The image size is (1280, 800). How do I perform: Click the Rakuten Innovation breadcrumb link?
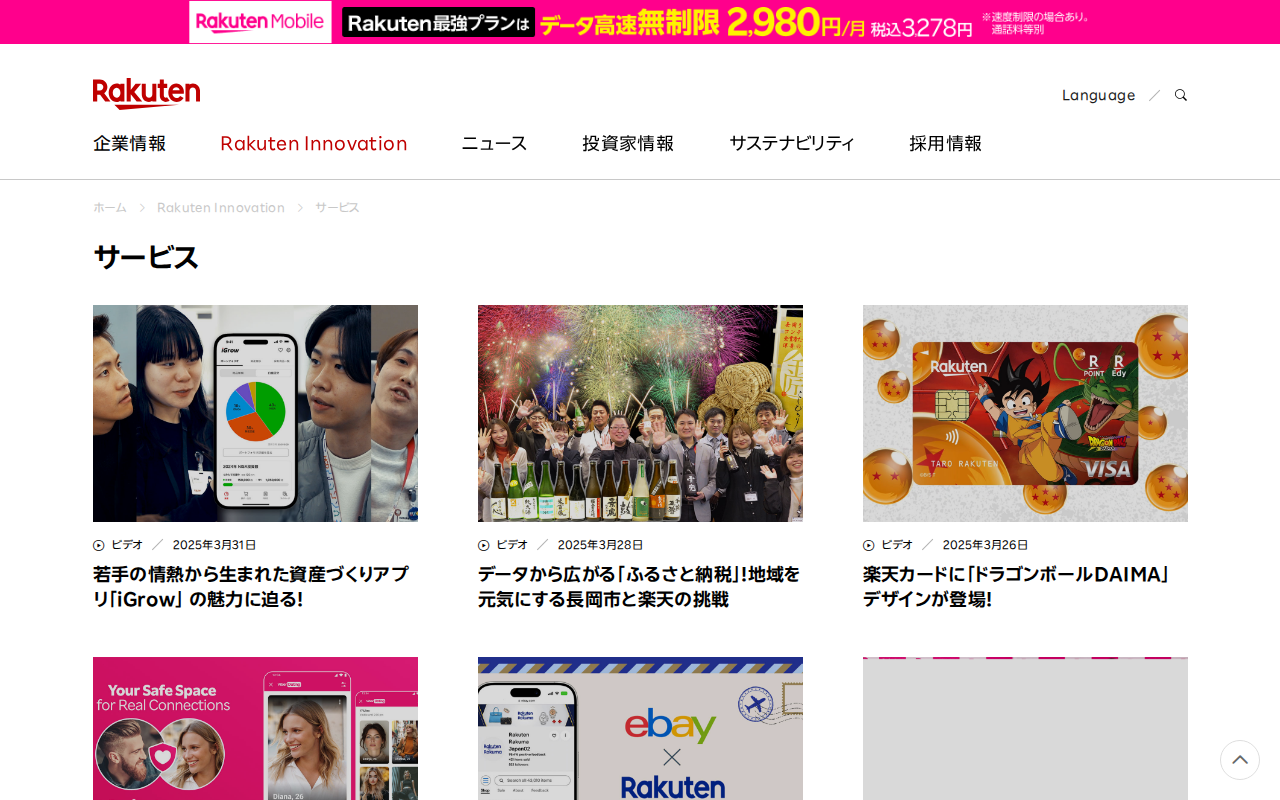[221, 206]
